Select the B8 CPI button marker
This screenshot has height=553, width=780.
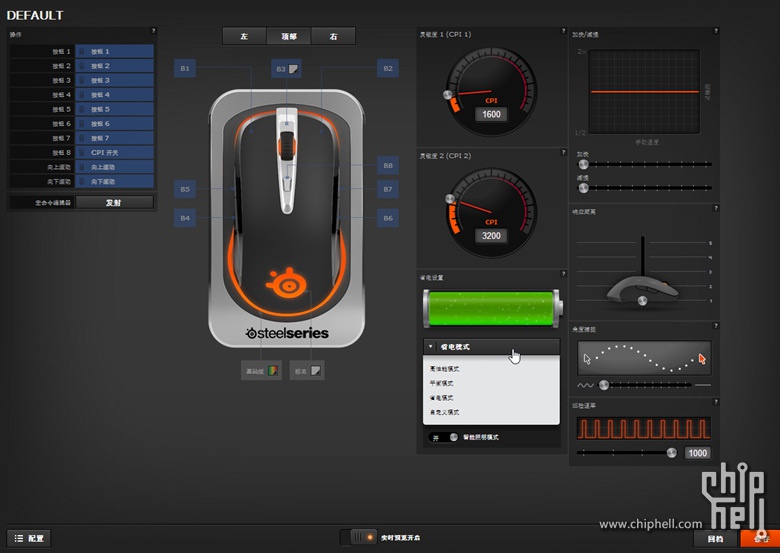388,166
